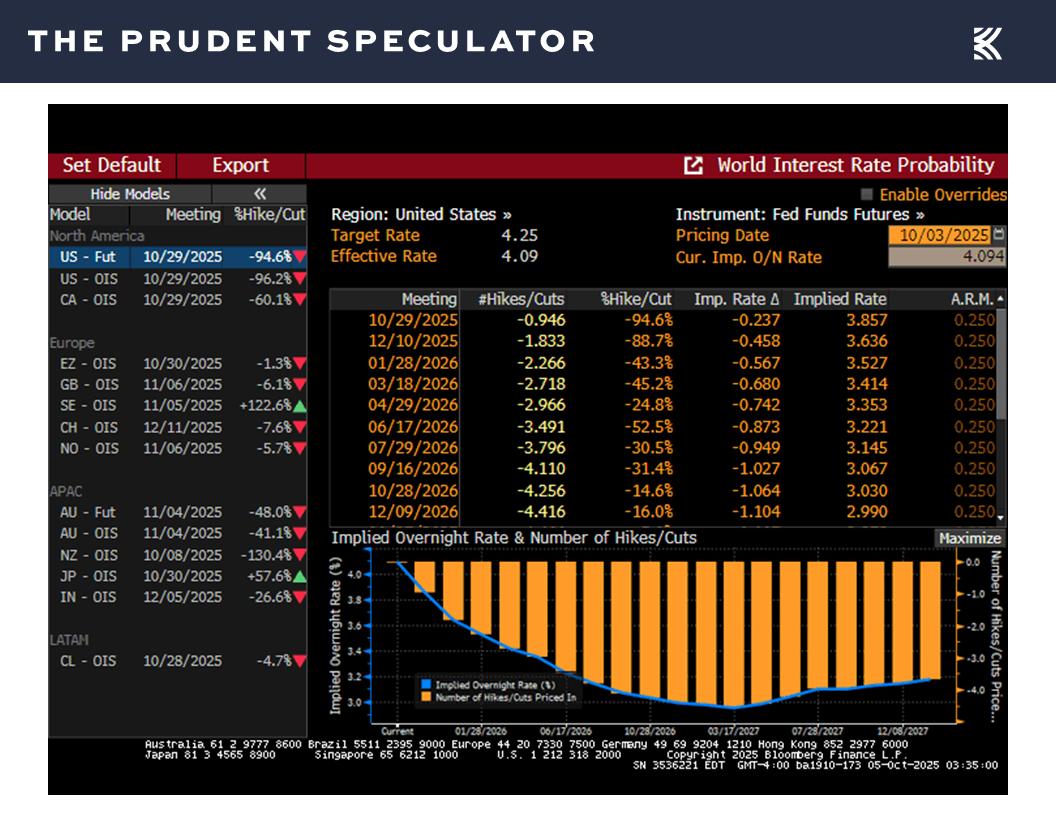Viewport: 1056px width, 816px height.
Task: Click the red arrow beside NZ - OIS -130.4%
Action: click(x=298, y=555)
